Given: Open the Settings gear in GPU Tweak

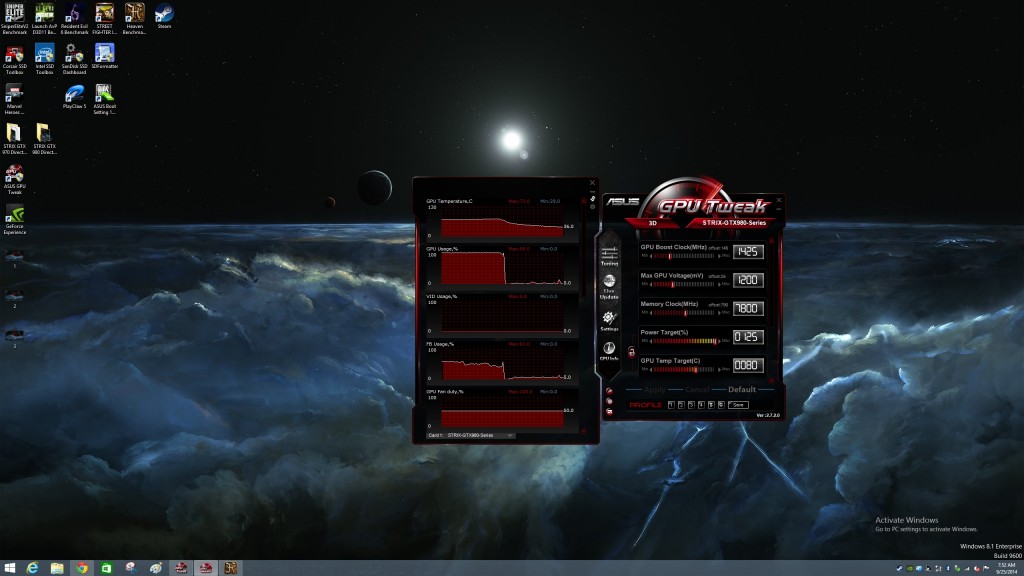Looking at the screenshot, I should click(x=609, y=321).
